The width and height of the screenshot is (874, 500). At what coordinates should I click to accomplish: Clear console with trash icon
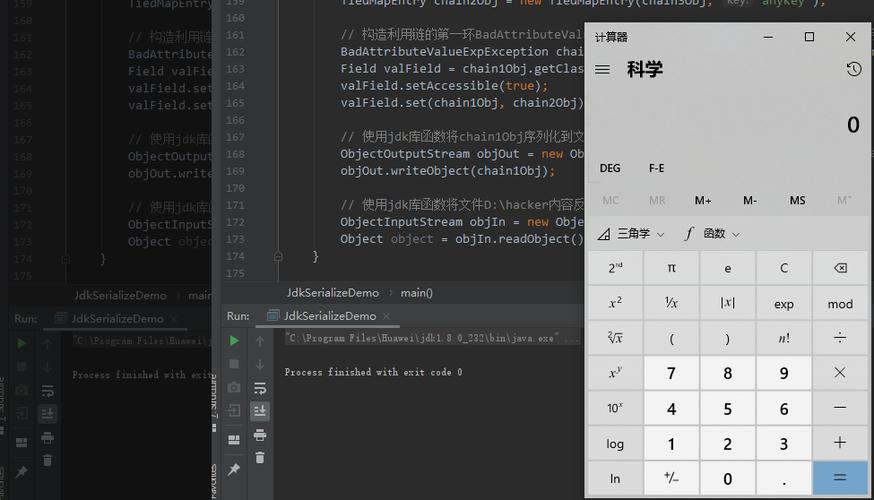pyautogui.click(x=260, y=458)
